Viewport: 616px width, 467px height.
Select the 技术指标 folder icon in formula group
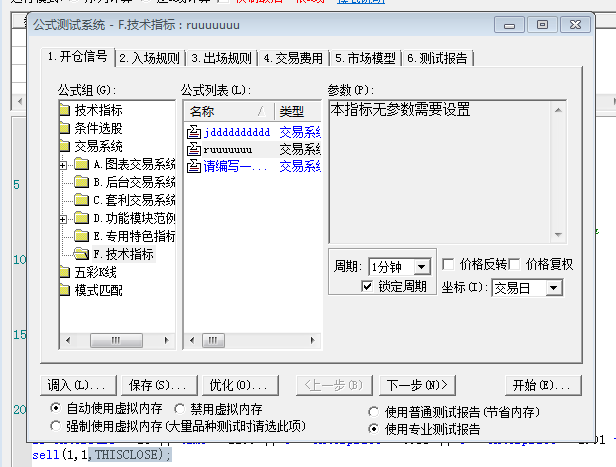[65, 110]
